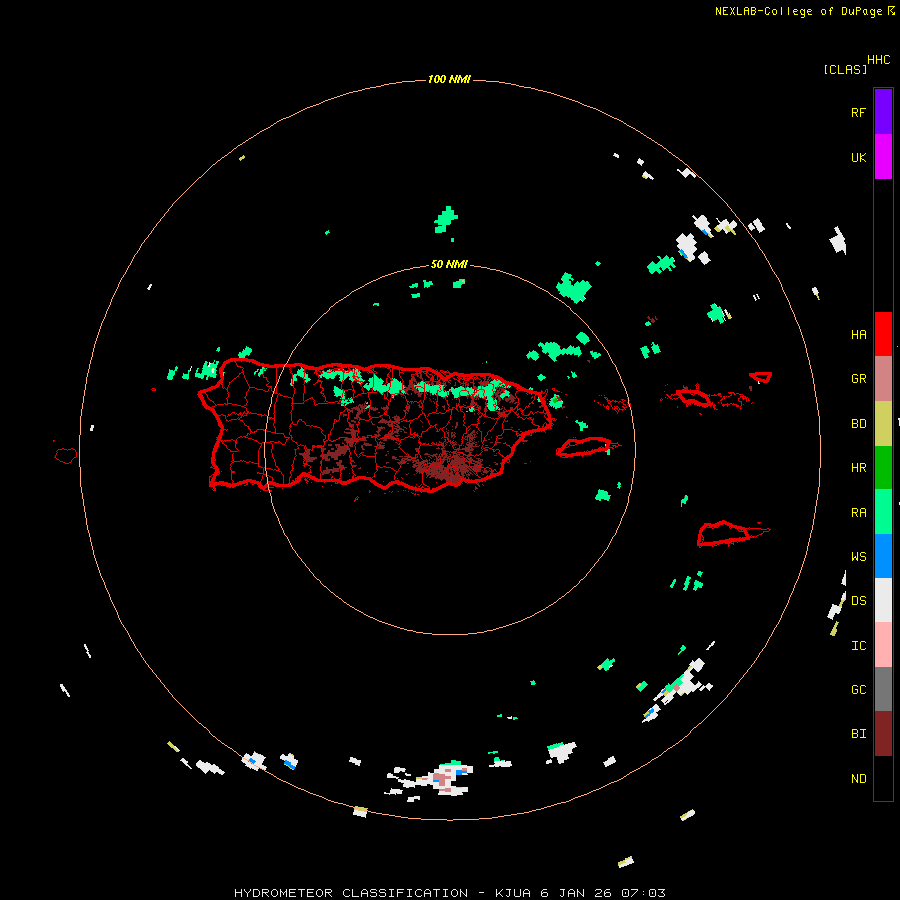Click the IC legend label
Image resolution: width=900 pixels, height=900 pixels.
pos(858,645)
